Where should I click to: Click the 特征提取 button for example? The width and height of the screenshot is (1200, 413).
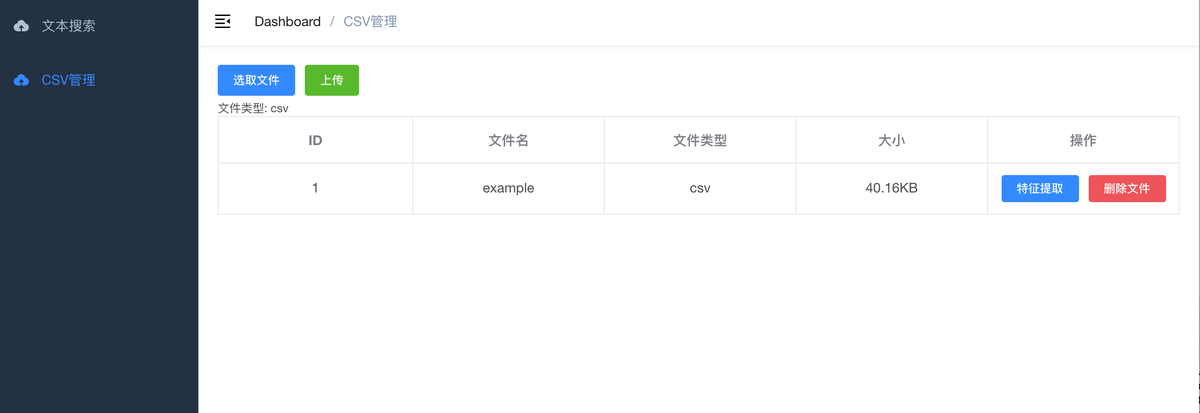(1040, 188)
